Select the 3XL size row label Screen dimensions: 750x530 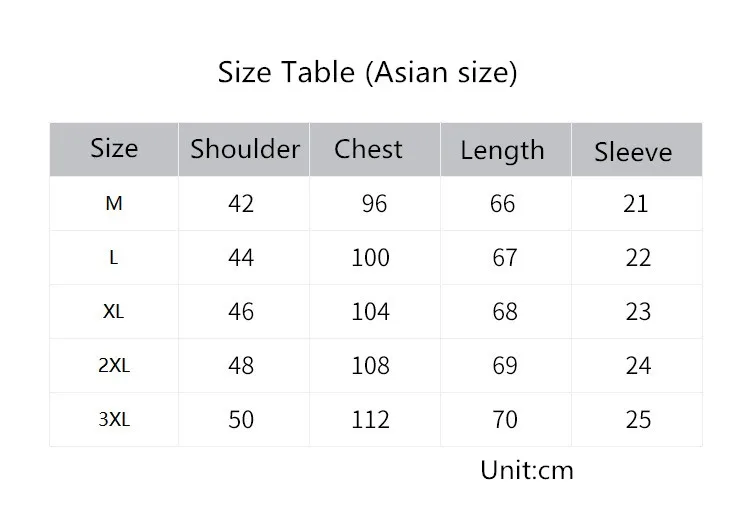(114, 420)
